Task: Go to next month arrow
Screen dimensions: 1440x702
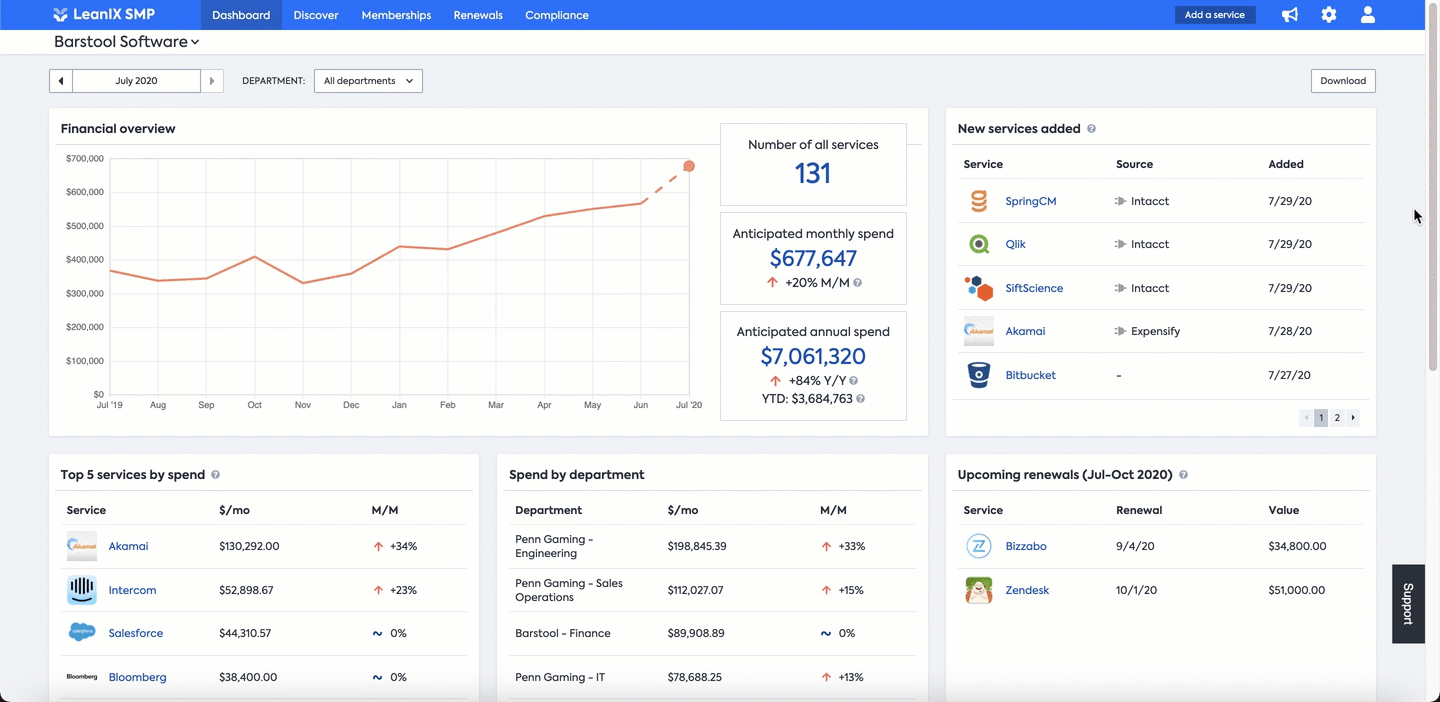Action: (212, 81)
